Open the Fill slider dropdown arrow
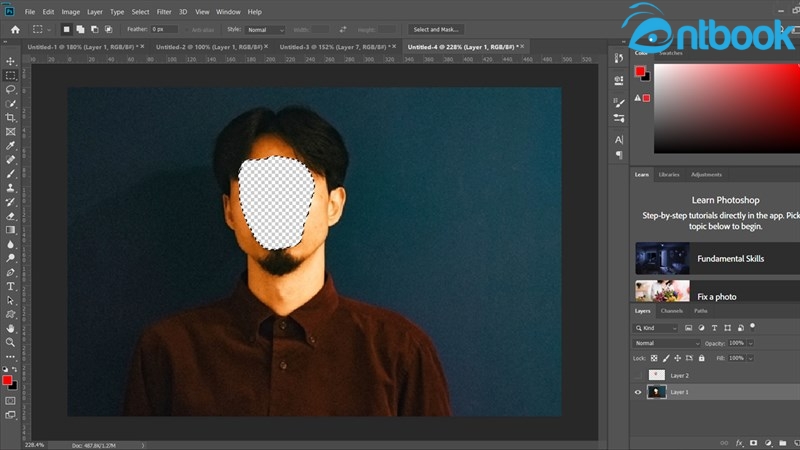Viewport: 800px width, 450px height. pyautogui.click(x=751, y=358)
